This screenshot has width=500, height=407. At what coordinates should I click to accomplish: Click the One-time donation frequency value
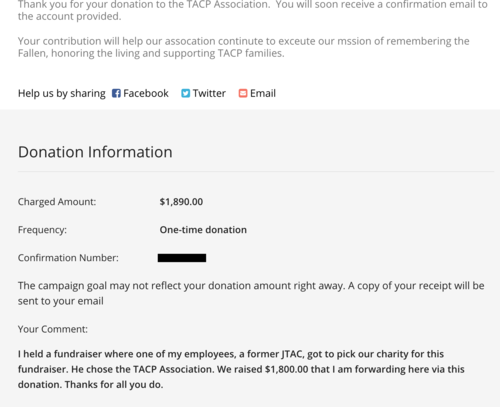click(203, 230)
